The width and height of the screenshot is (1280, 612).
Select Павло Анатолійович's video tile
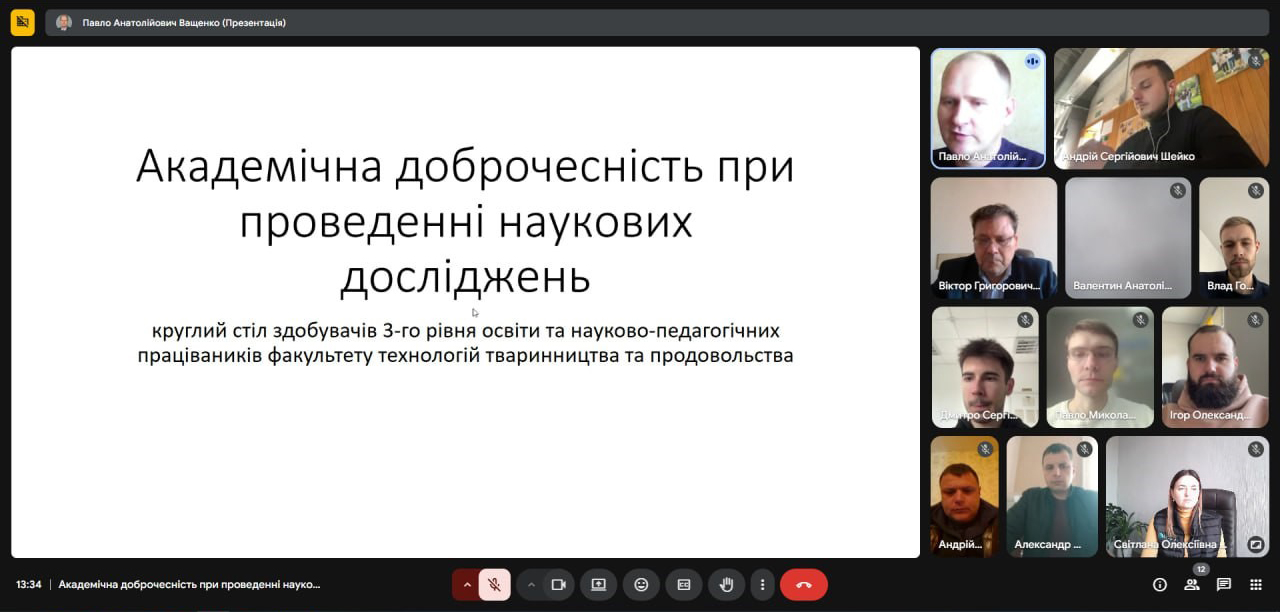tap(988, 107)
